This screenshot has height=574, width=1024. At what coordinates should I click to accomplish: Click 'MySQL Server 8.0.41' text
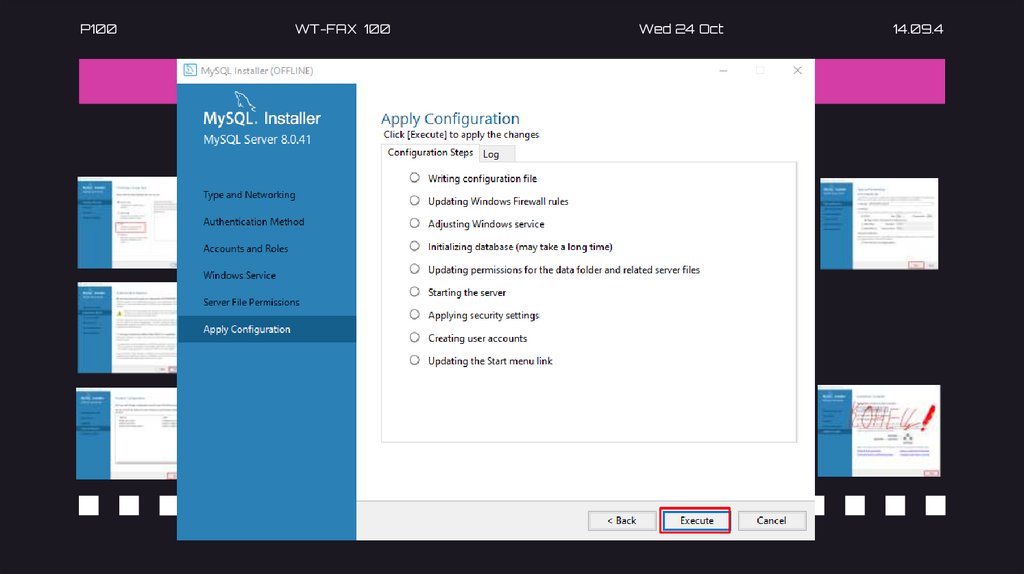[257, 140]
